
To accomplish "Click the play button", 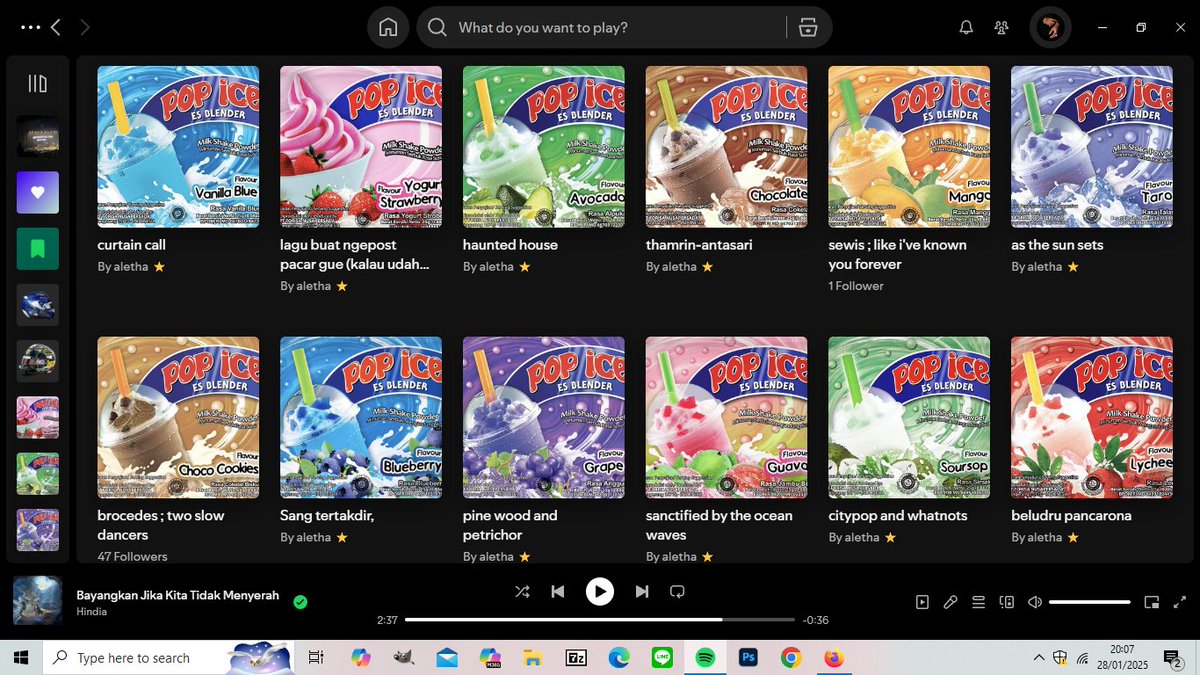I will point(599,591).
